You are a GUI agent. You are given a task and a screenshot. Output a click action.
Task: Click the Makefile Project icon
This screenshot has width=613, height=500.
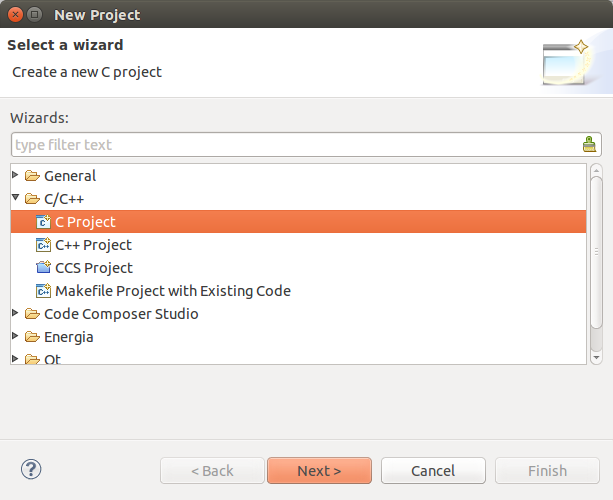pos(43,291)
